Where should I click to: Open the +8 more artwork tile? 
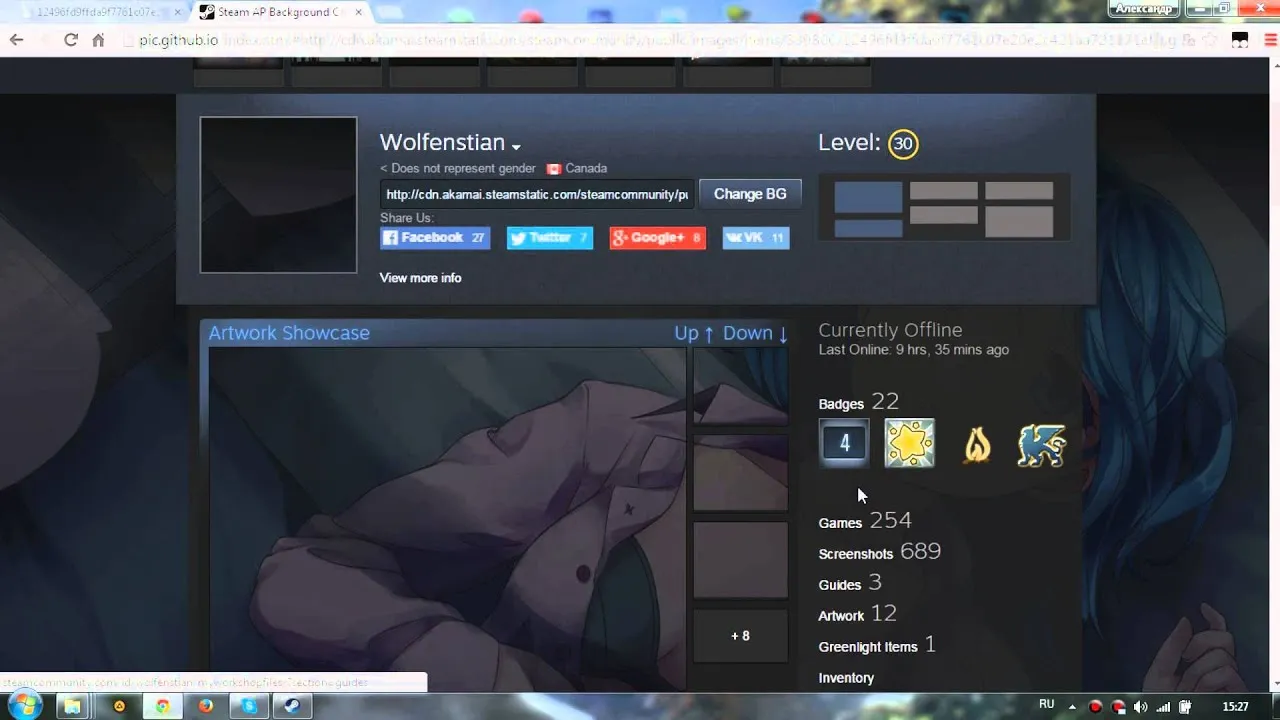[x=740, y=636]
